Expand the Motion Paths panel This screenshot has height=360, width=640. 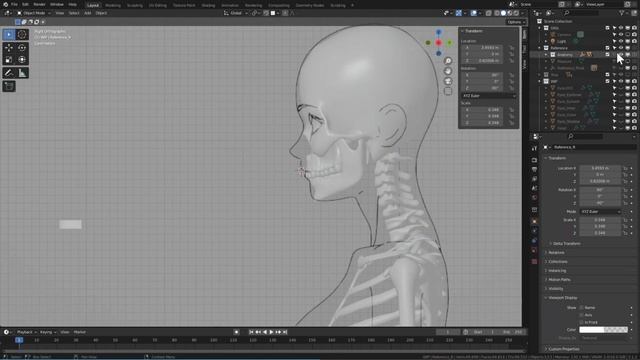click(x=558, y=280)
